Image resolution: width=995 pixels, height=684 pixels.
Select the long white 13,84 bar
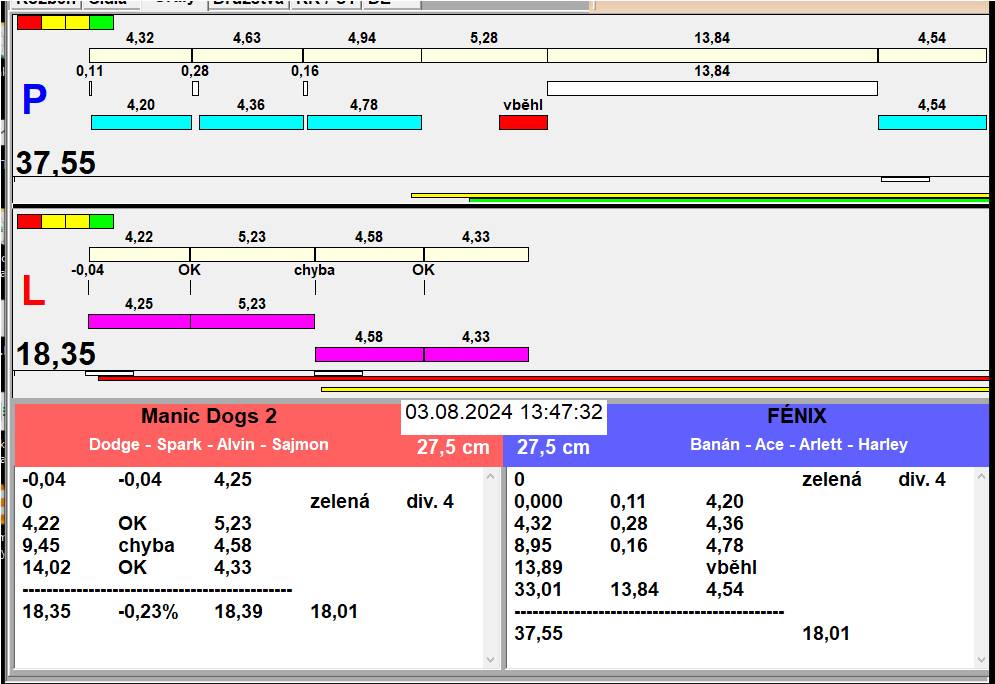pos(711,89)
